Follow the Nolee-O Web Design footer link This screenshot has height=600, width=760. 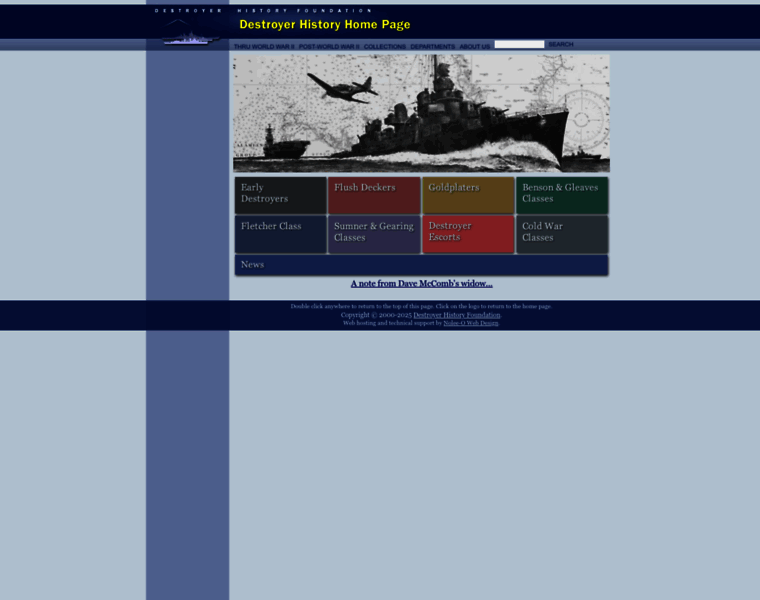[x=471, y=323]
